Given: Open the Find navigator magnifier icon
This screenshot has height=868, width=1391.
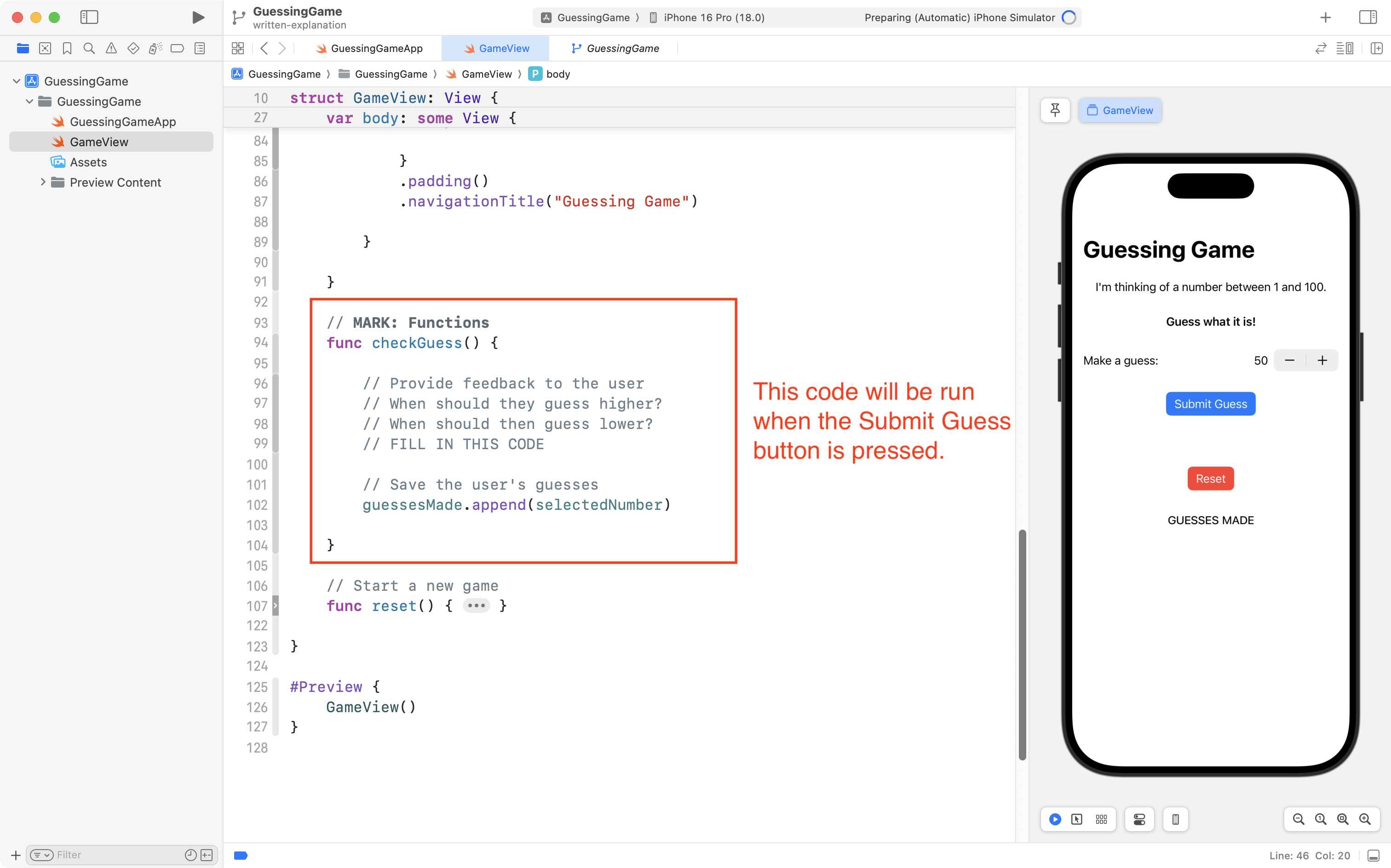Looking at the screenshot, I should [89, 48].
